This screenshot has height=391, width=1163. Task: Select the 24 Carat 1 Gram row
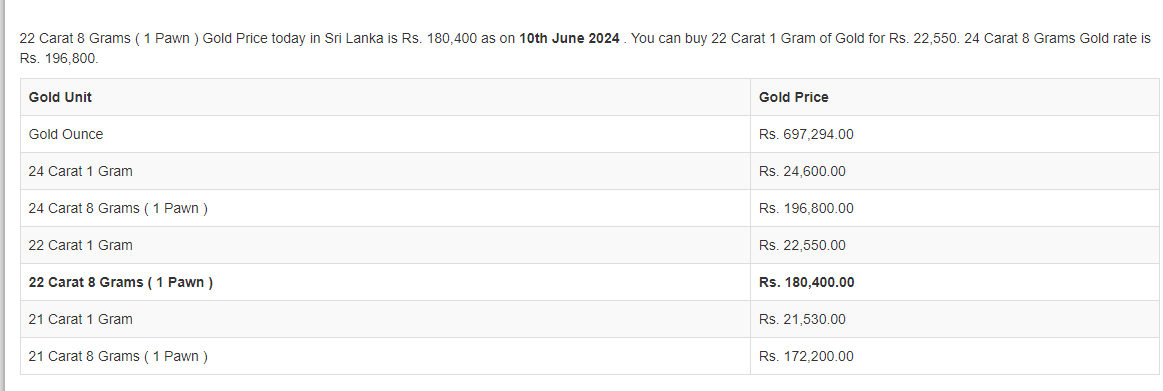coord(590,171)
